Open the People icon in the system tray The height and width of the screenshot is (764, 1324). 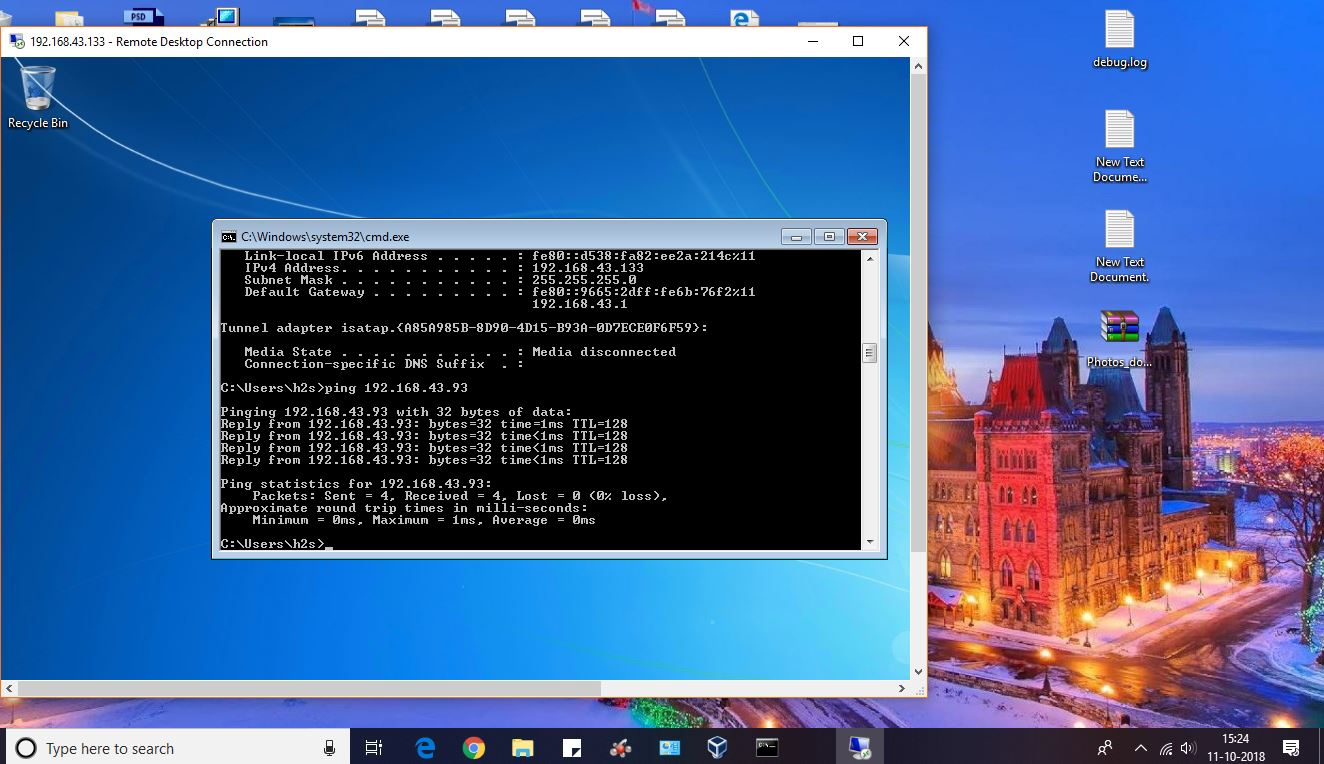[x=1105, y=748]
